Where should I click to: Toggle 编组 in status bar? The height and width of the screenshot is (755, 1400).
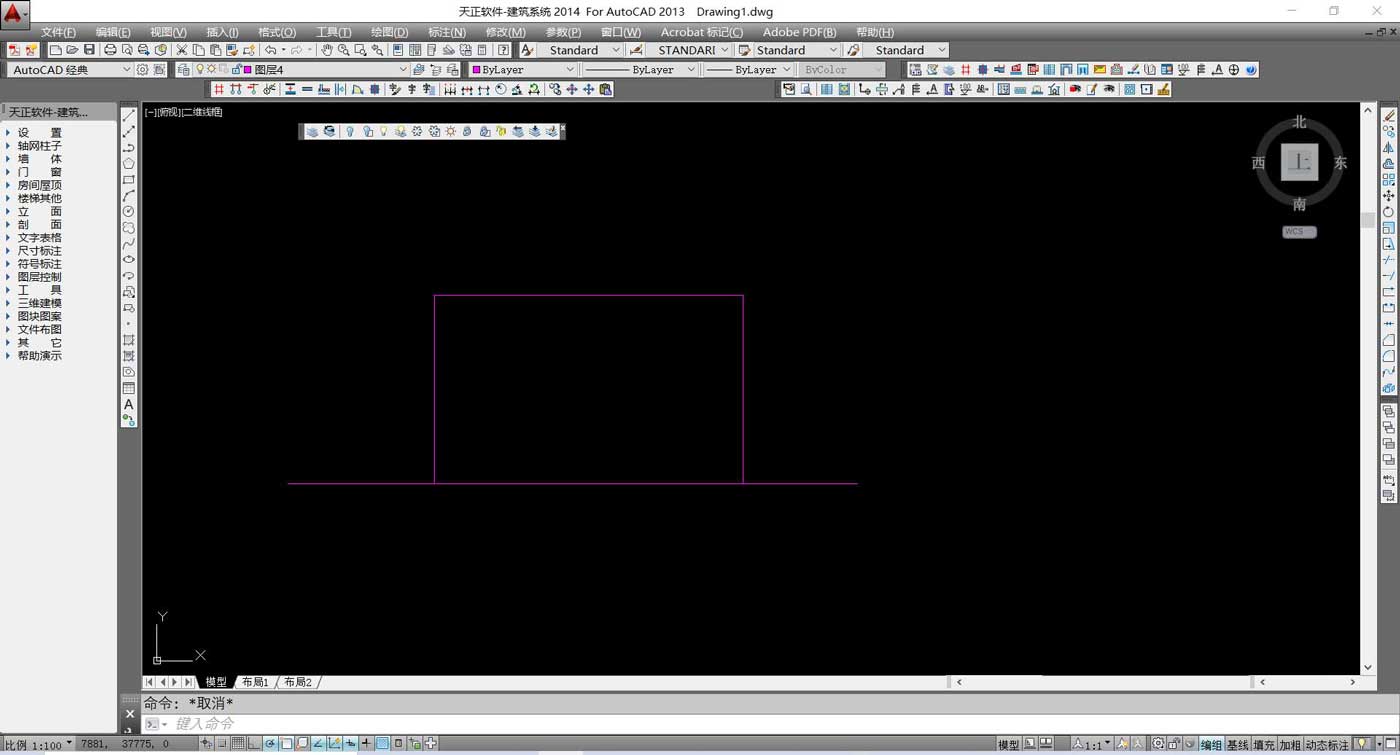click(1211, 745)
